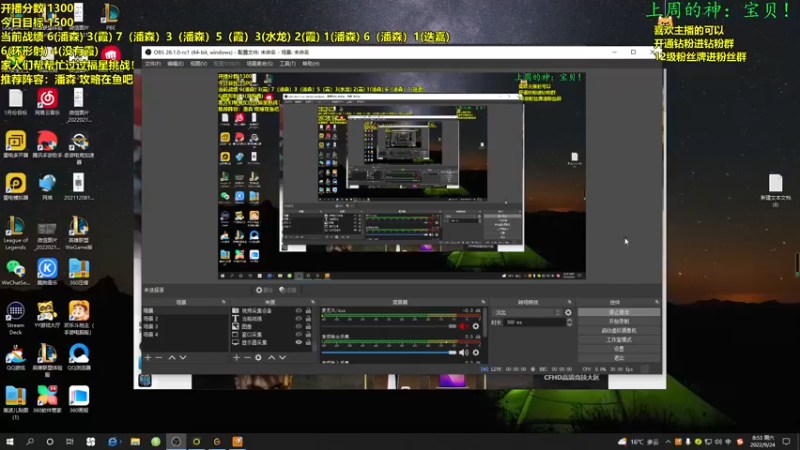Pop out the Scenes dock panel
The width and height of the screenshot is (800, 450).
pos(223,302)
